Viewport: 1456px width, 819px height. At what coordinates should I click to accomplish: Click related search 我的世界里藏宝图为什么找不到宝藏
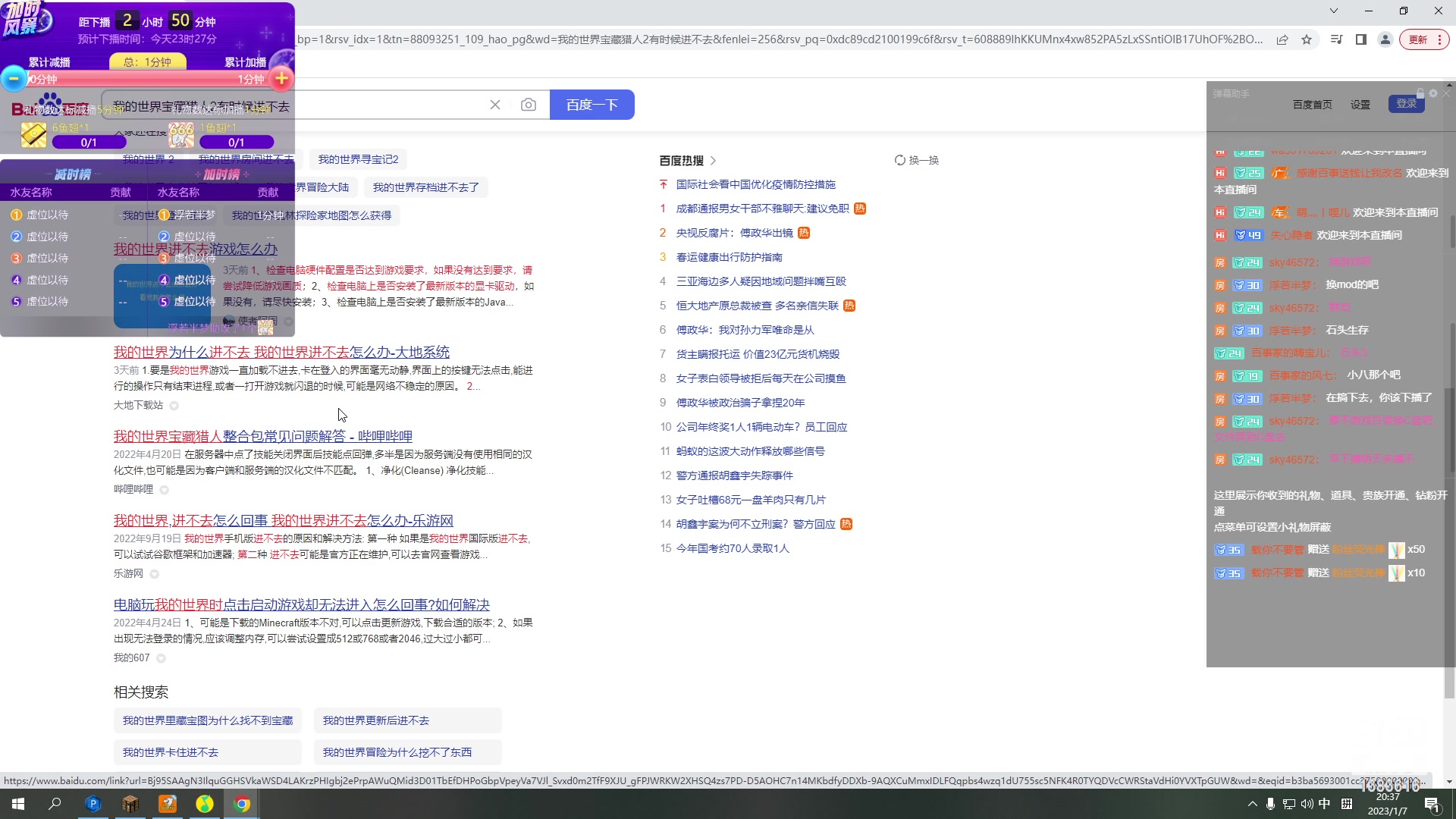click(208, 720)
